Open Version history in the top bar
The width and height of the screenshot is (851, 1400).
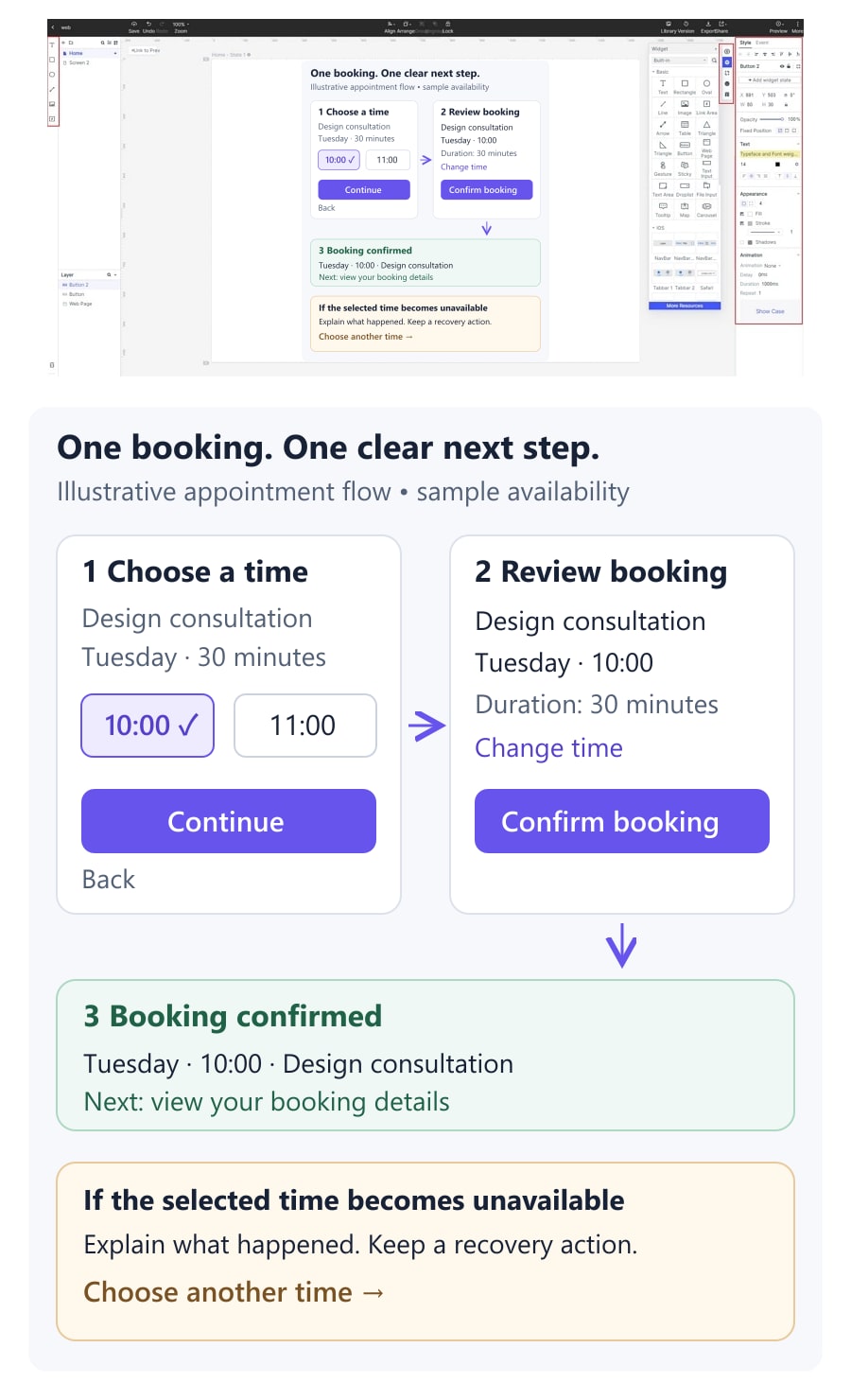pyautogui.click(x=686, y=26)
